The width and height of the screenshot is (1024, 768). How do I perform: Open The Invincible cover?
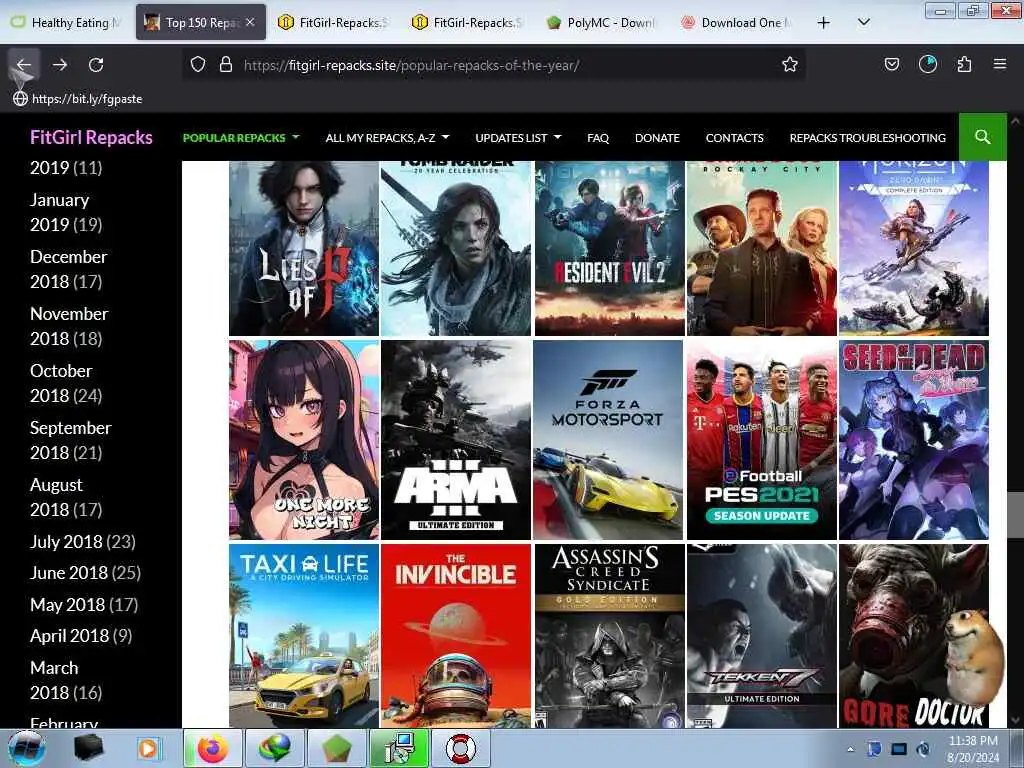(456, 635)
